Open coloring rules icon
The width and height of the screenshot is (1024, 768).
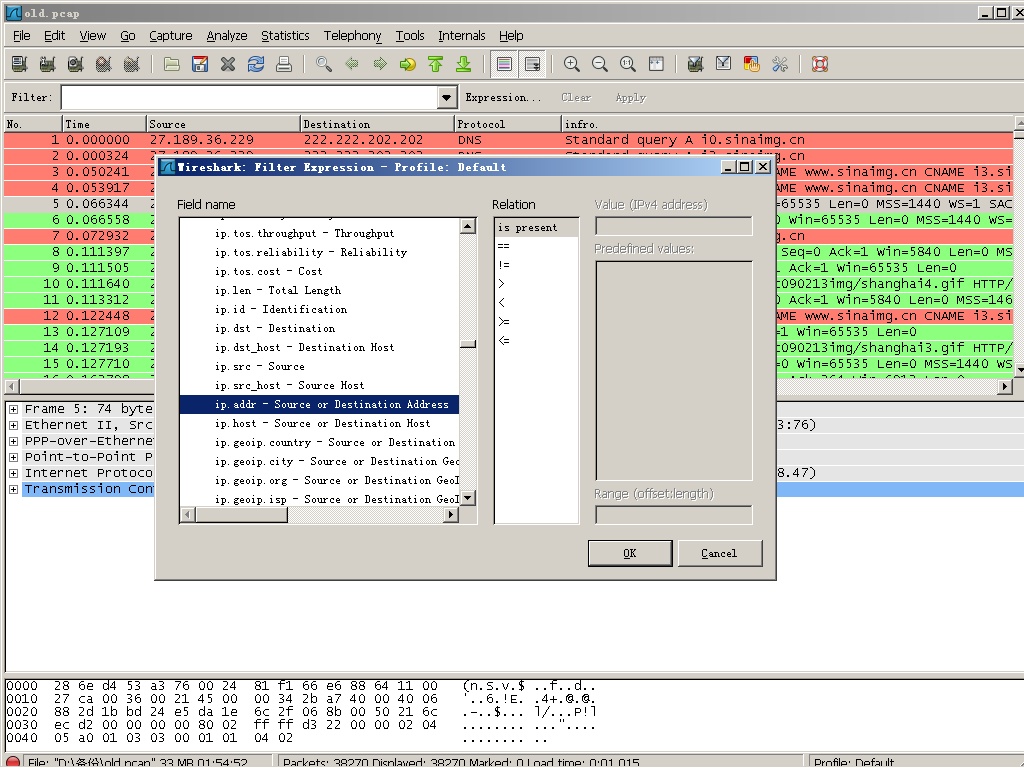752,64
